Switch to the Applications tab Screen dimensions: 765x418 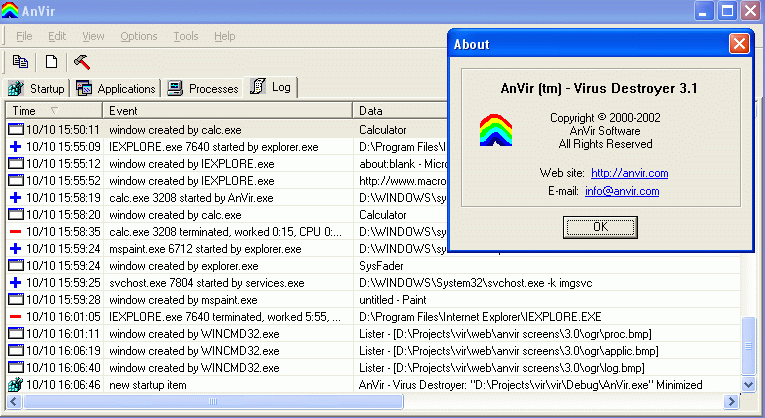tap(116, 89)
